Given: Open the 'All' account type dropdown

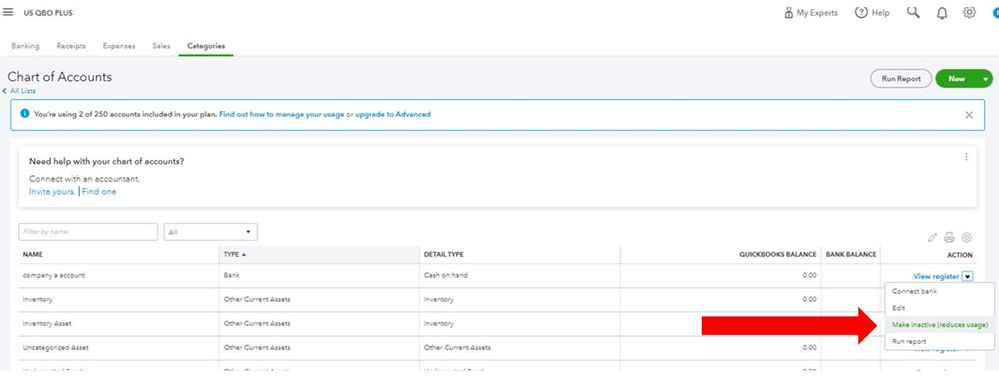Looking at the screenshot, I should coord(210,232).
